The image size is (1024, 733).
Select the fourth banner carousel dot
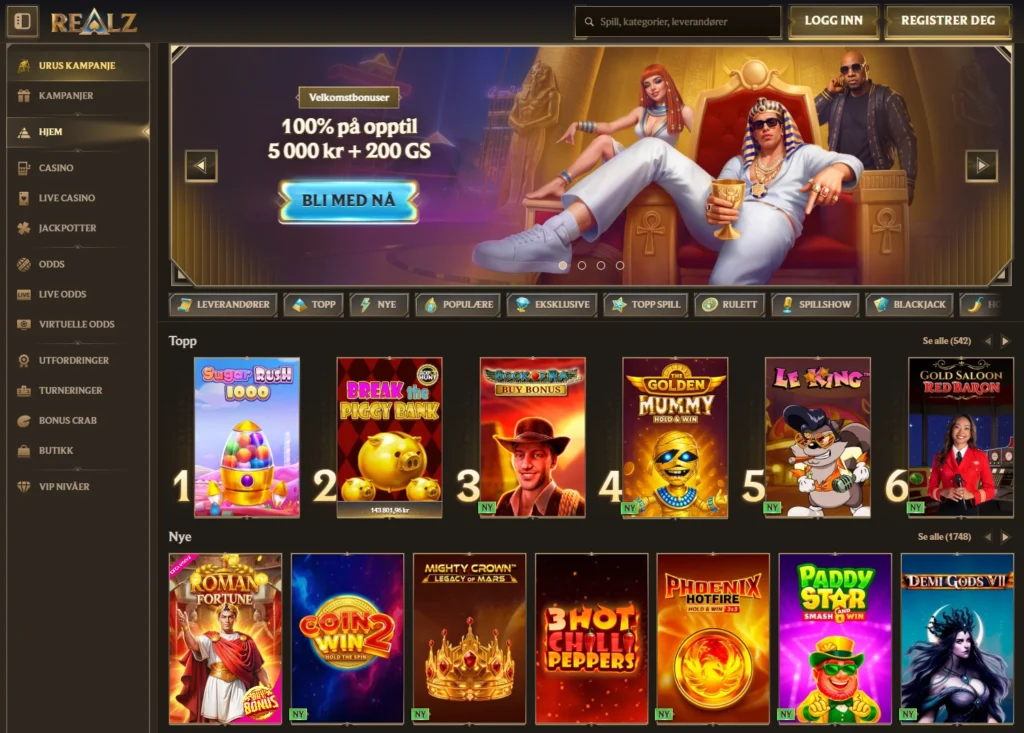[x=620, y=265]
